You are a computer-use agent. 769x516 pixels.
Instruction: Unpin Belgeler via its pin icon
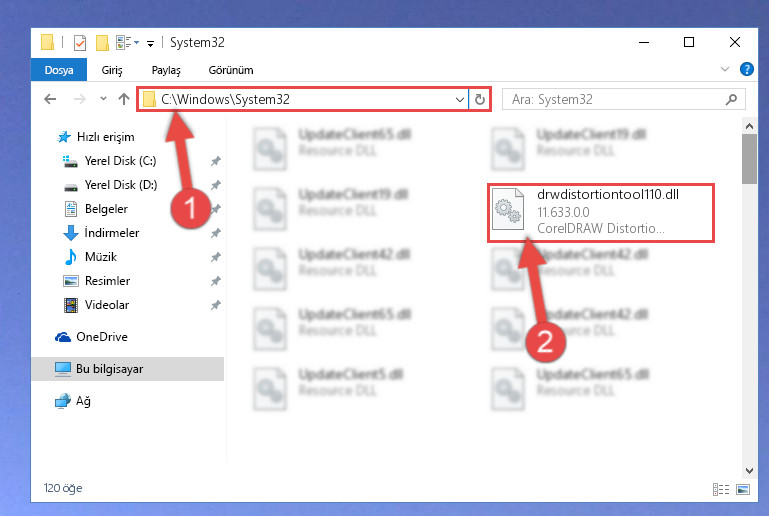215,209
